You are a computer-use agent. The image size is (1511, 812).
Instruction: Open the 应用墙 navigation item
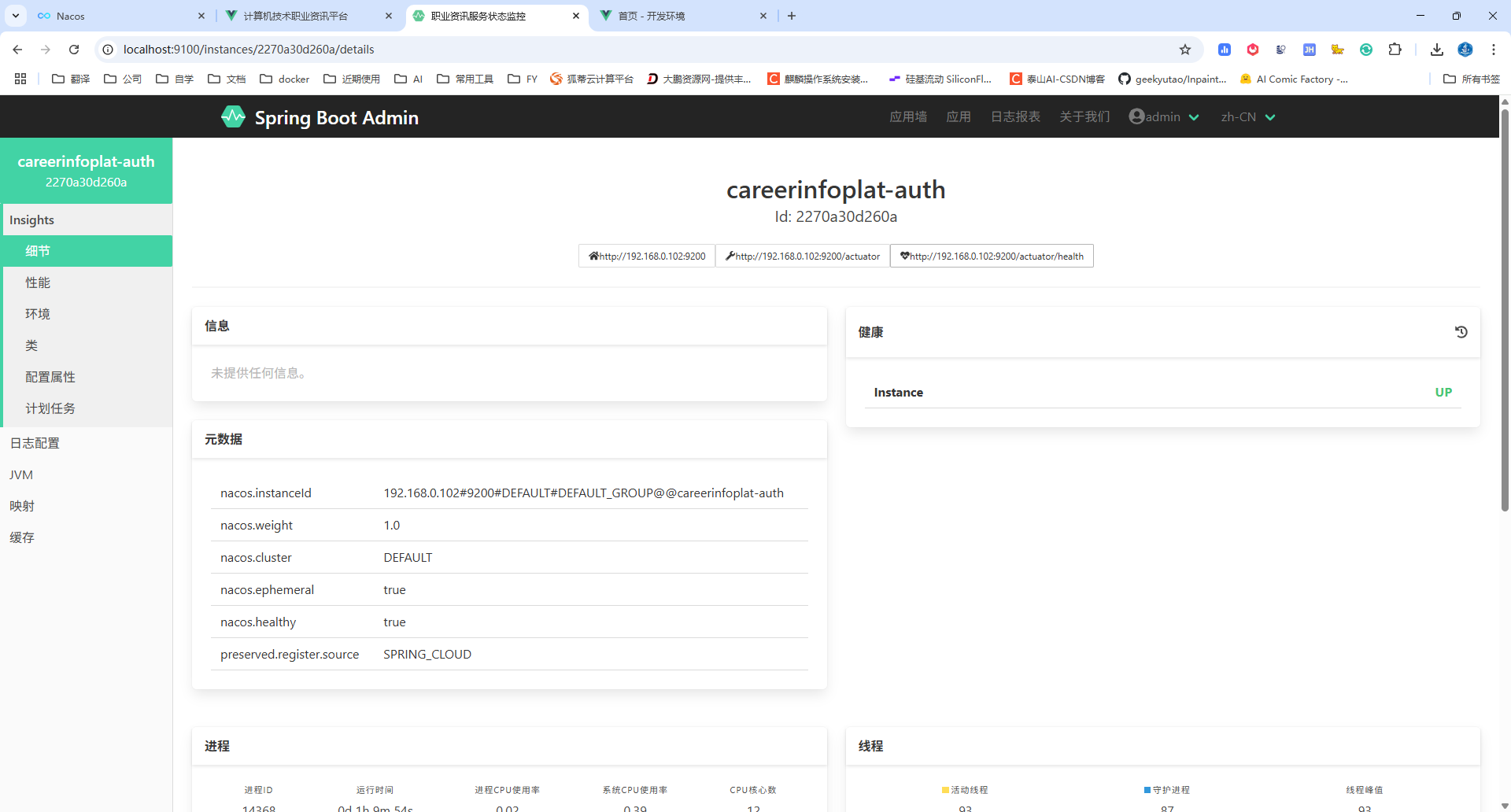pyautogui.click(x=908, y=116)
